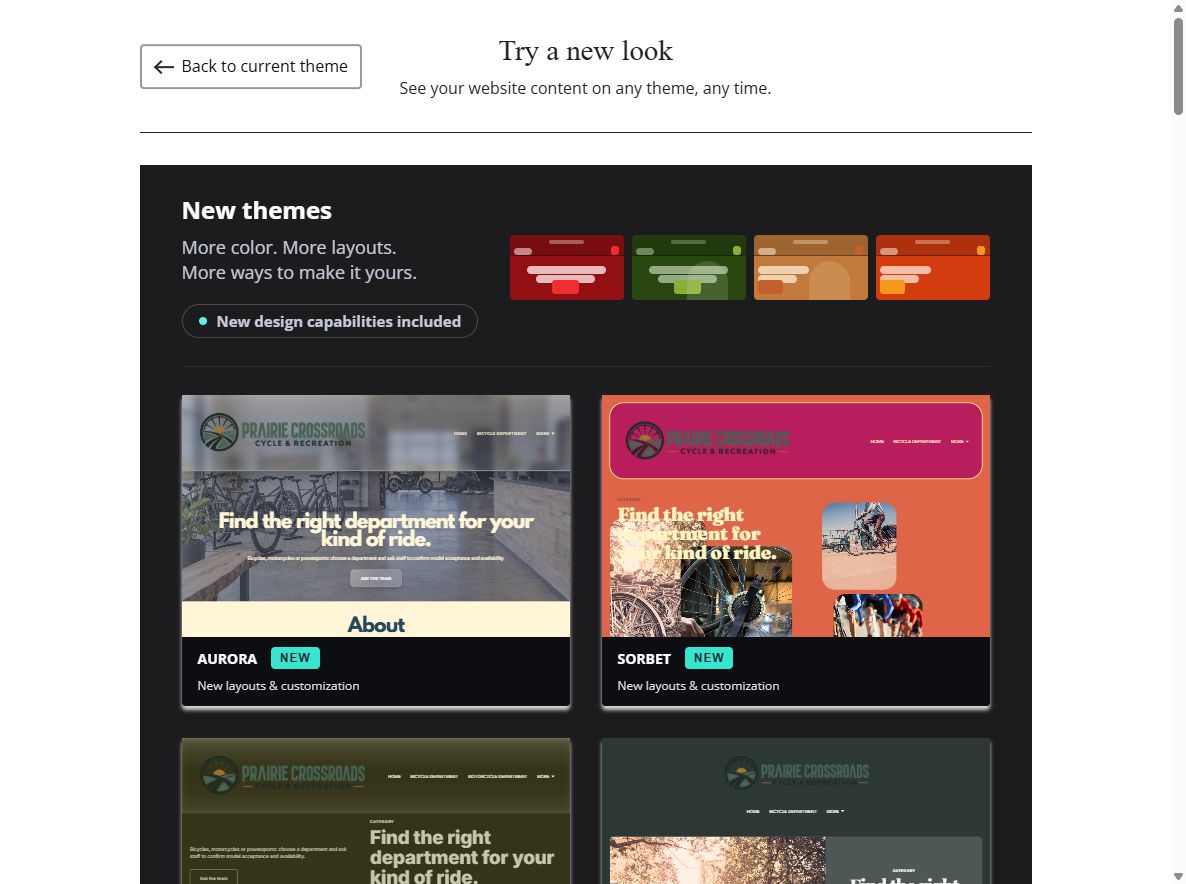Image resolution: width=1186 pixels, height=884 pixels.
Task: Click the About heading in Aurora preview
Action: (376, 625)
